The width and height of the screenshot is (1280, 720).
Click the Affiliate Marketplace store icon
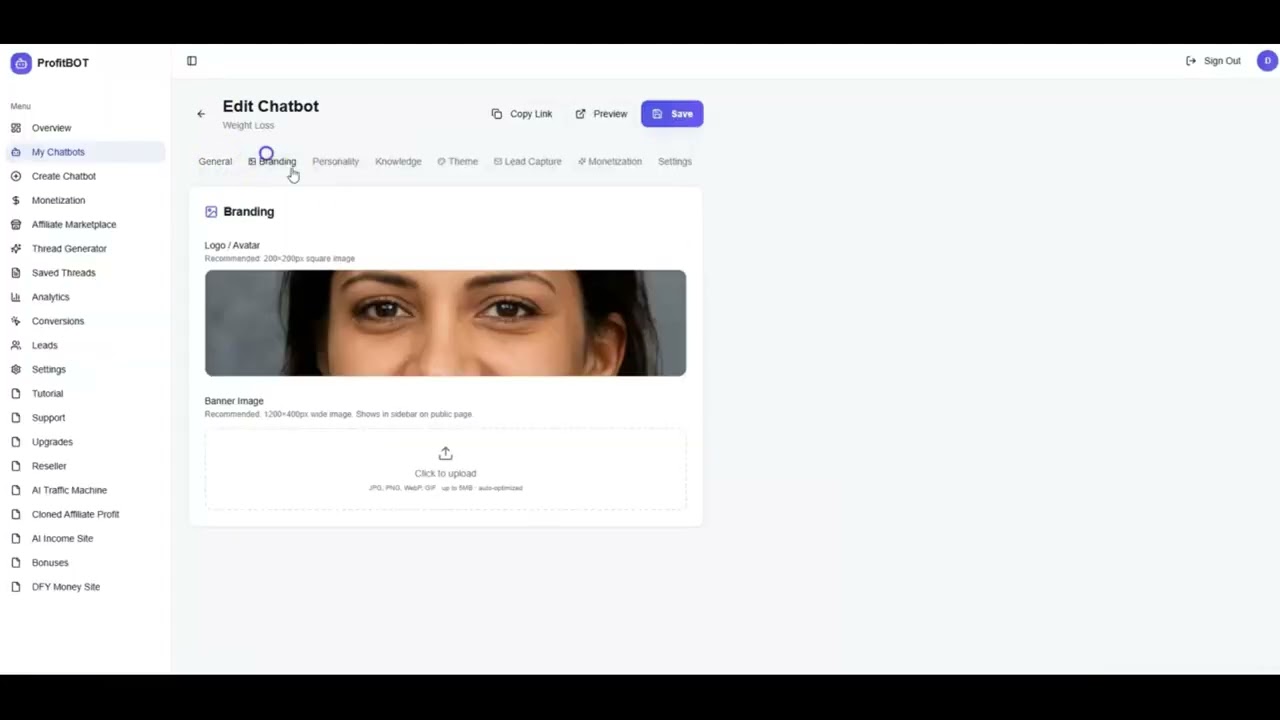(x=16, y=224)
